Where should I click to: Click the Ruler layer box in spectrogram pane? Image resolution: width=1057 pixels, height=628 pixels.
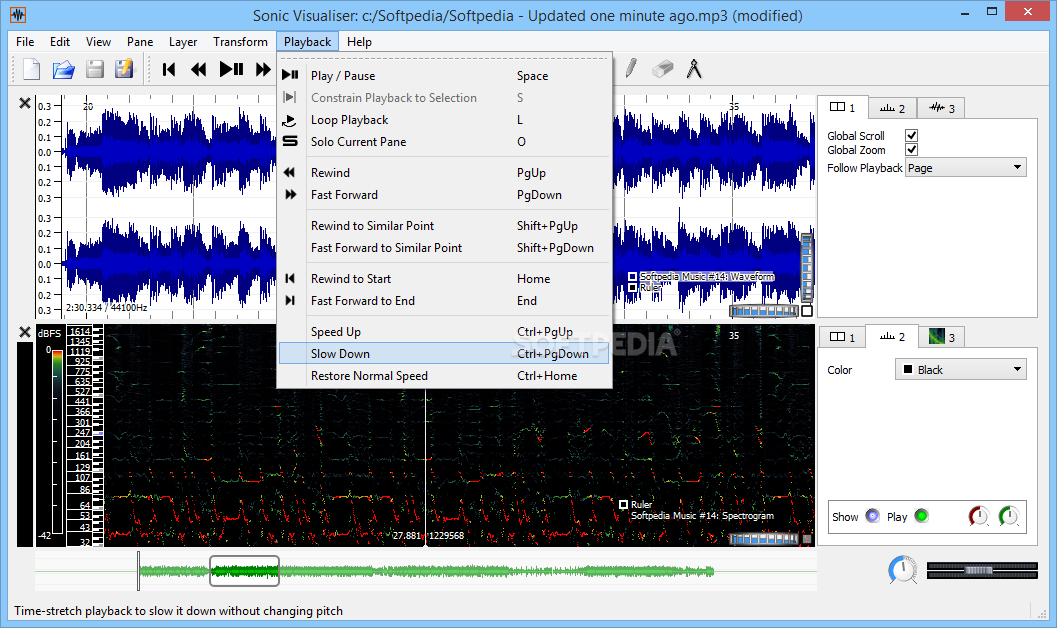tap(624, 504)
